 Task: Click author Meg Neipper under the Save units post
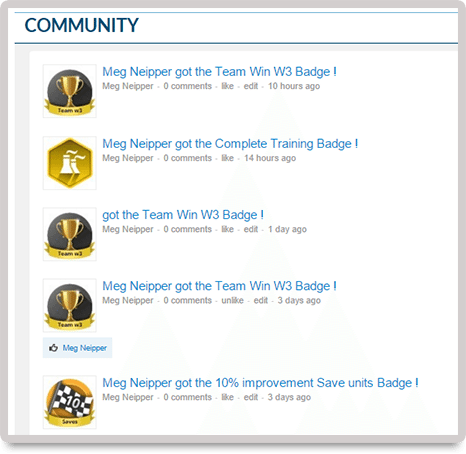click(x=128, y=397)
